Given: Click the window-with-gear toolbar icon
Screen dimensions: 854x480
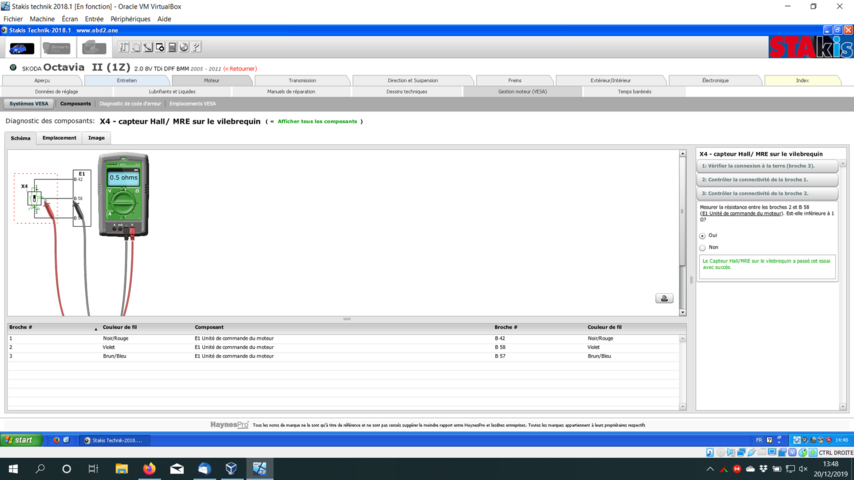Looking at the screenshot, I should coord(160,47).
